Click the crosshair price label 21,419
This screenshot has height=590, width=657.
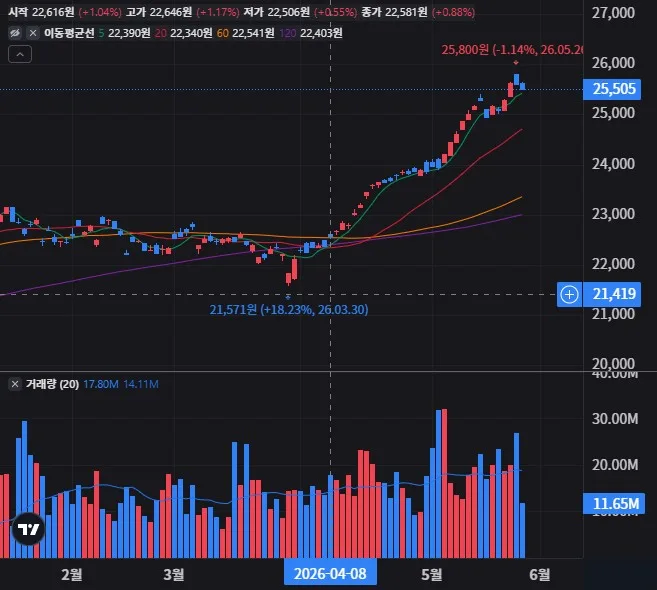coord(612,294)
